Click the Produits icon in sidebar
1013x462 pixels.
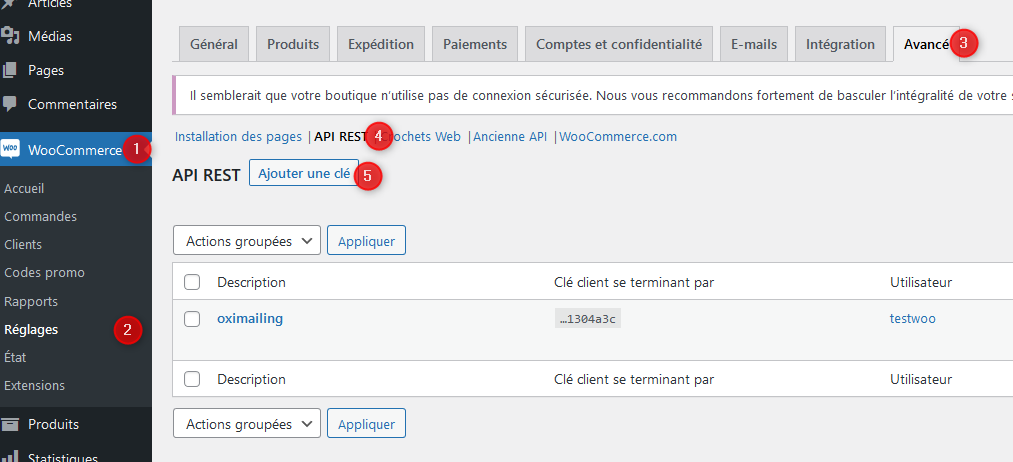[x=11, y=424]
